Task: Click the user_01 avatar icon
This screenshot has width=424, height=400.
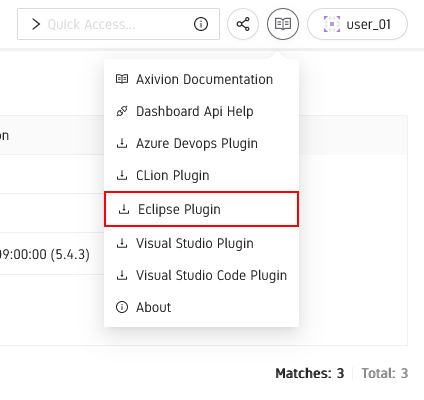Action: tap(332, 24)
